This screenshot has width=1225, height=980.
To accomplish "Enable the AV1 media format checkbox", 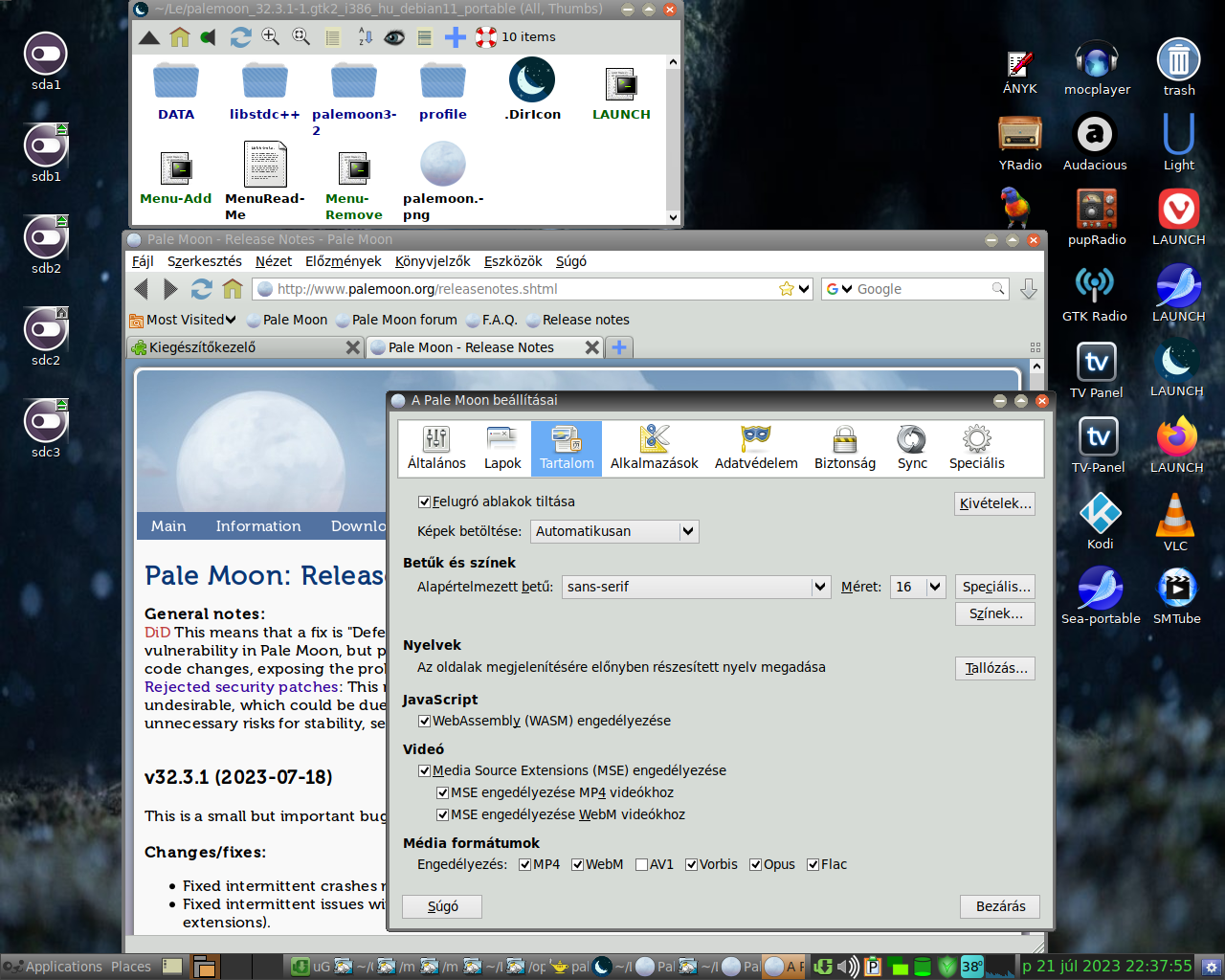I will tap(641, 864).
